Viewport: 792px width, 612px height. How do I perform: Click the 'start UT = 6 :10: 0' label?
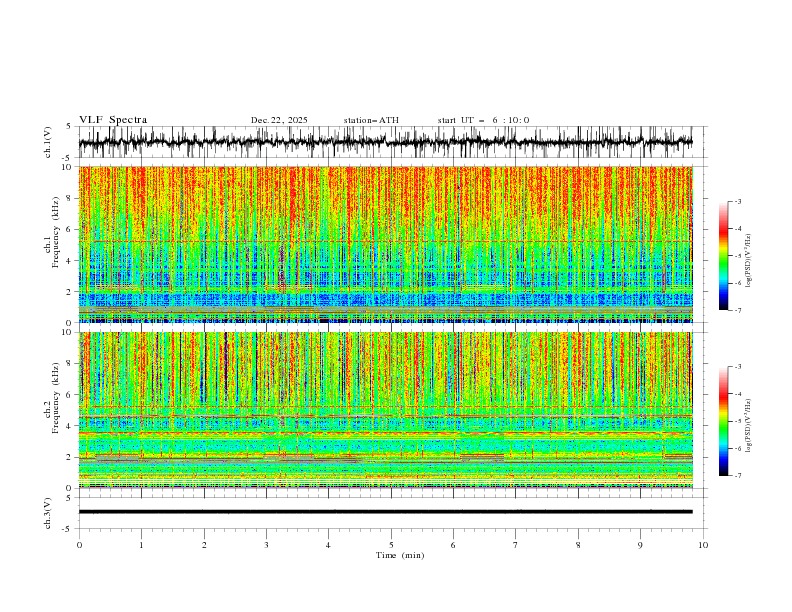(x=483, y=120)
